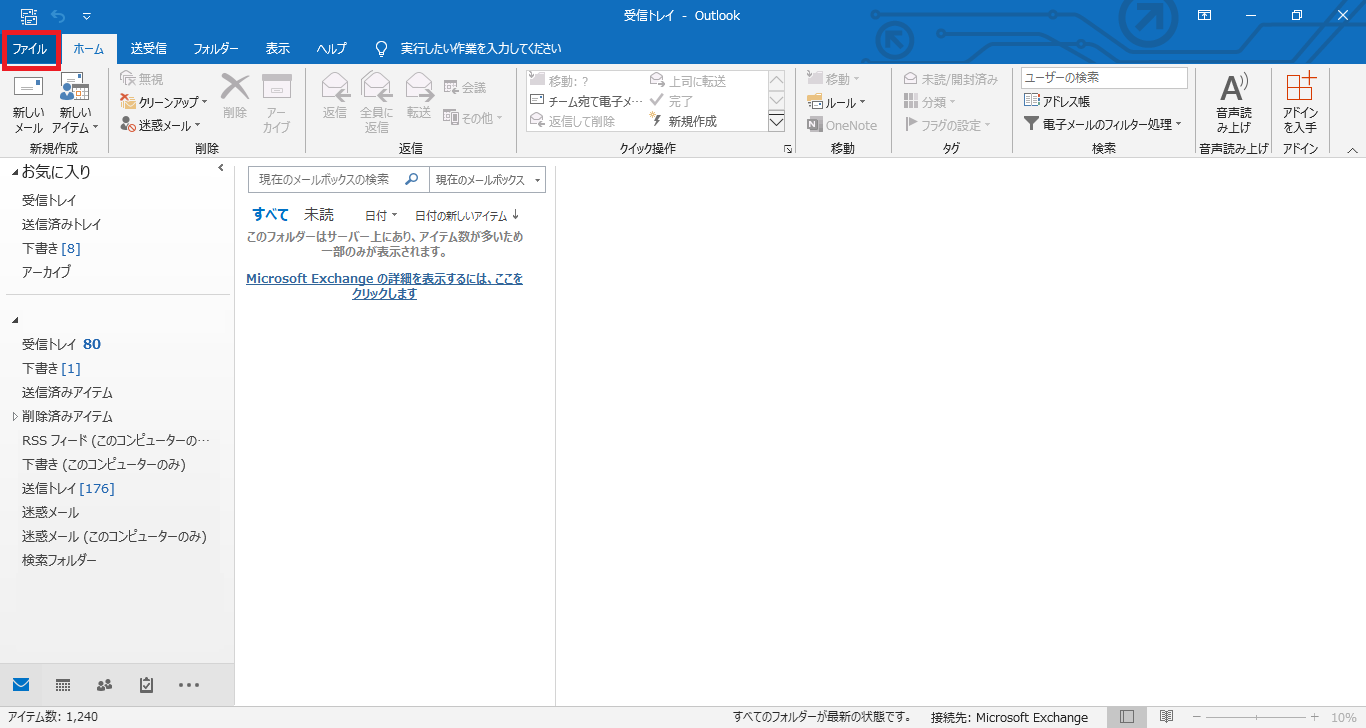
Task: Show Unread (未読) messages filter
Action: pos(319,214)
